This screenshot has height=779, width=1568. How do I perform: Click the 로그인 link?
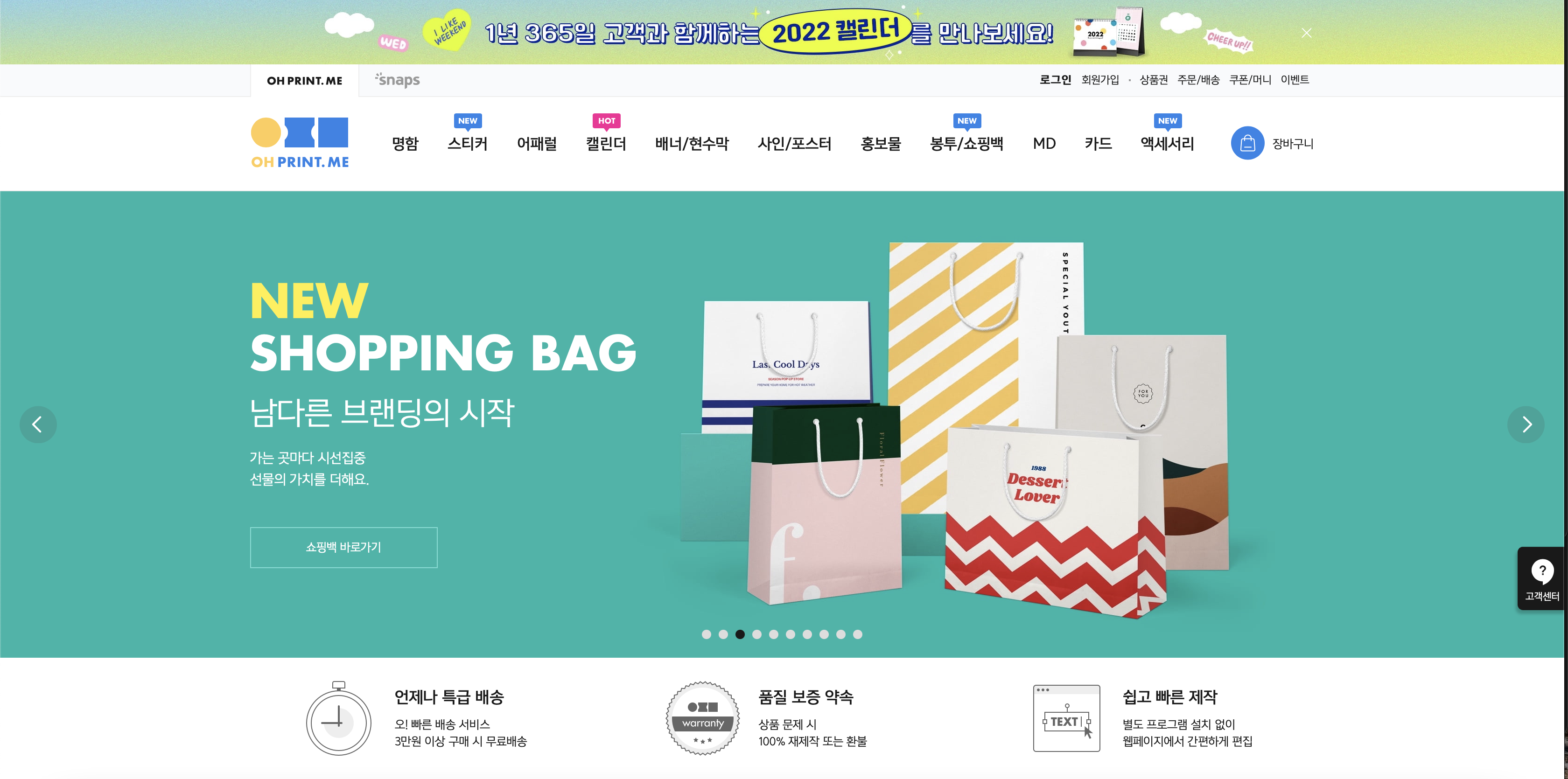point(1055,80)
